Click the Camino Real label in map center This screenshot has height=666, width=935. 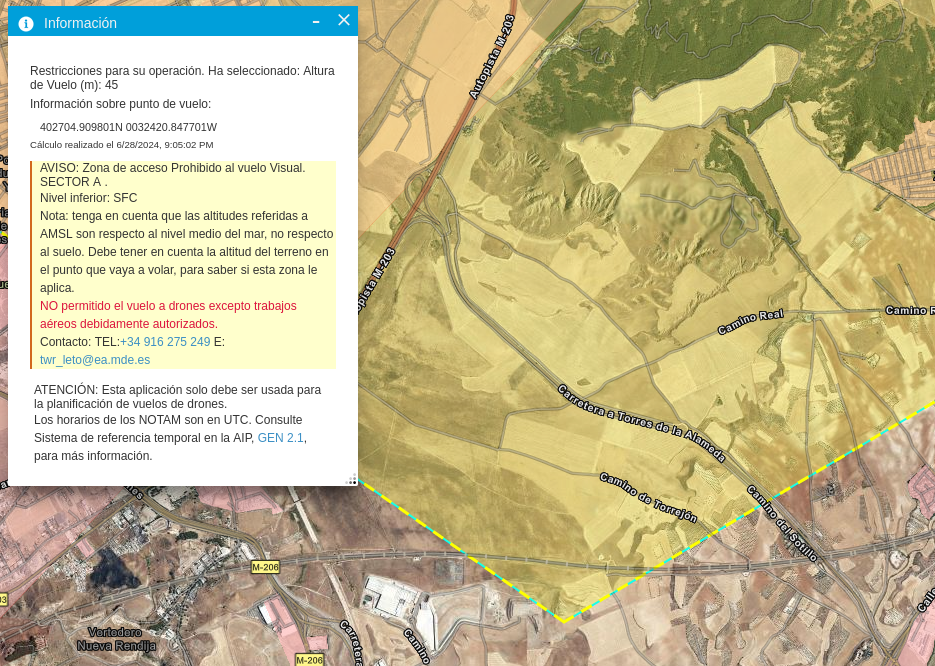tap(750, 322)
